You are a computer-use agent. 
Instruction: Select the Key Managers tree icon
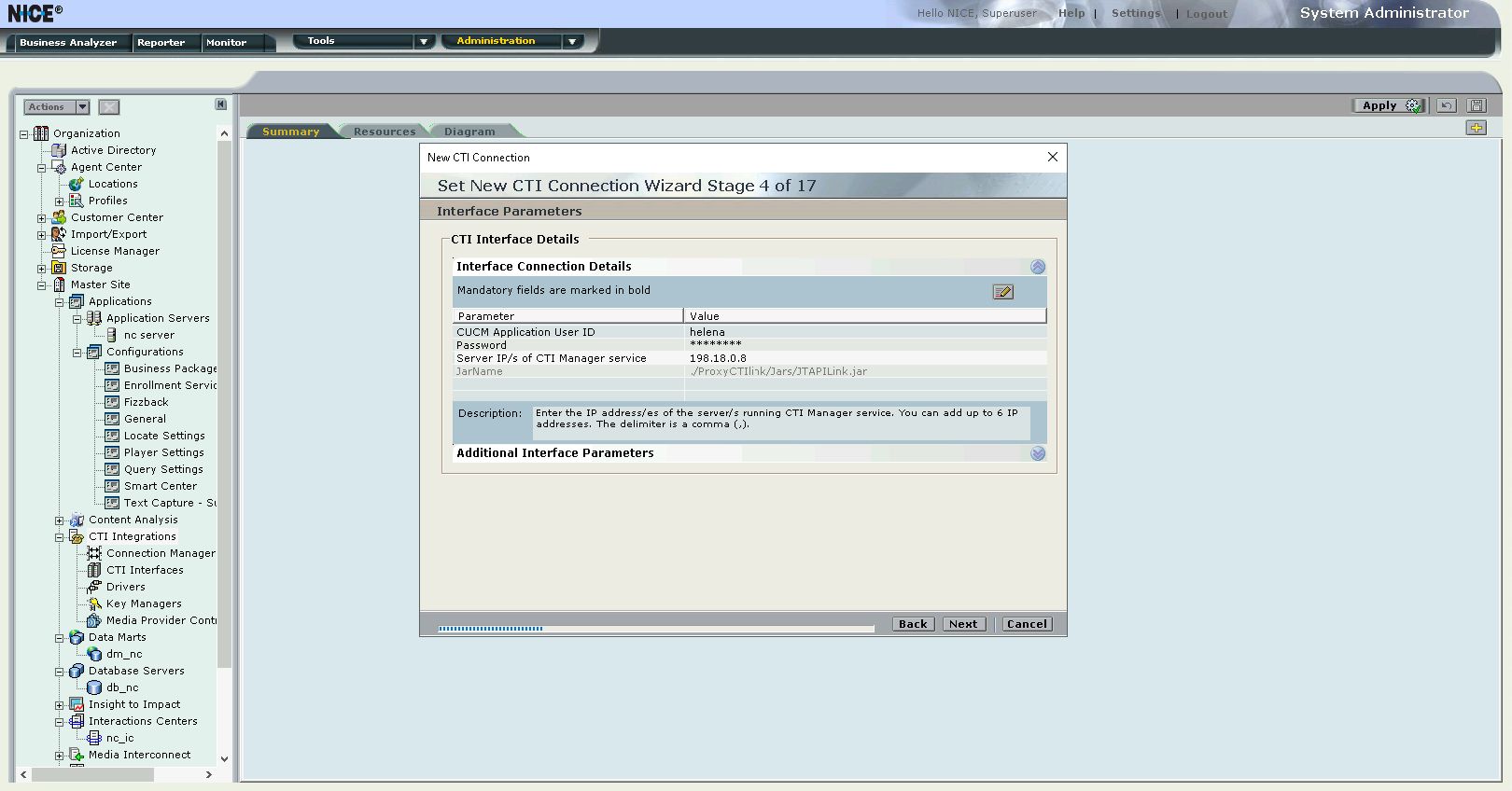coord(94,604)
